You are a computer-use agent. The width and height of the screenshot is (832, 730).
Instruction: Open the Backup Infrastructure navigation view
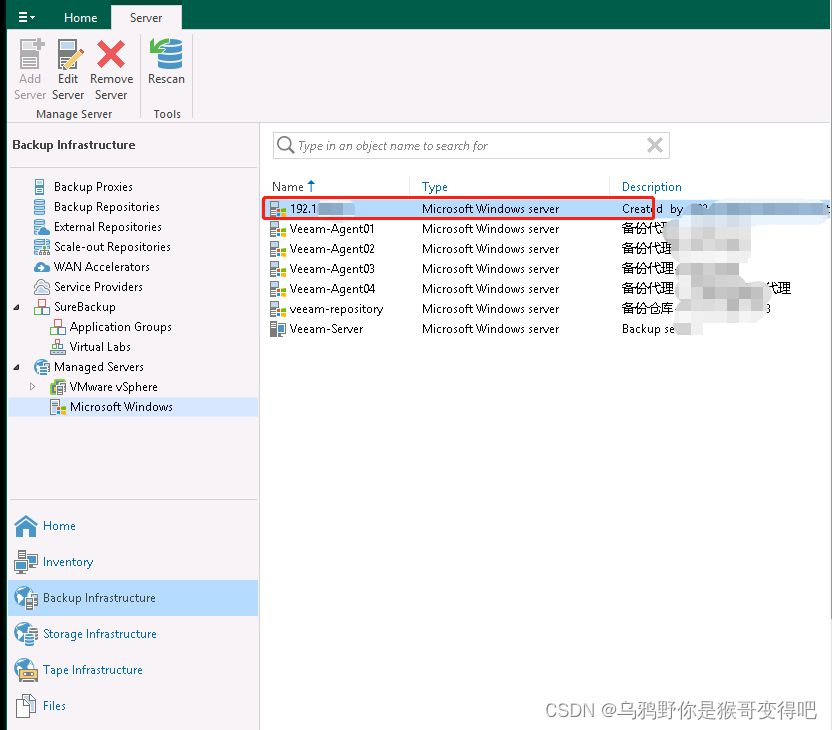tap(133, 598)
